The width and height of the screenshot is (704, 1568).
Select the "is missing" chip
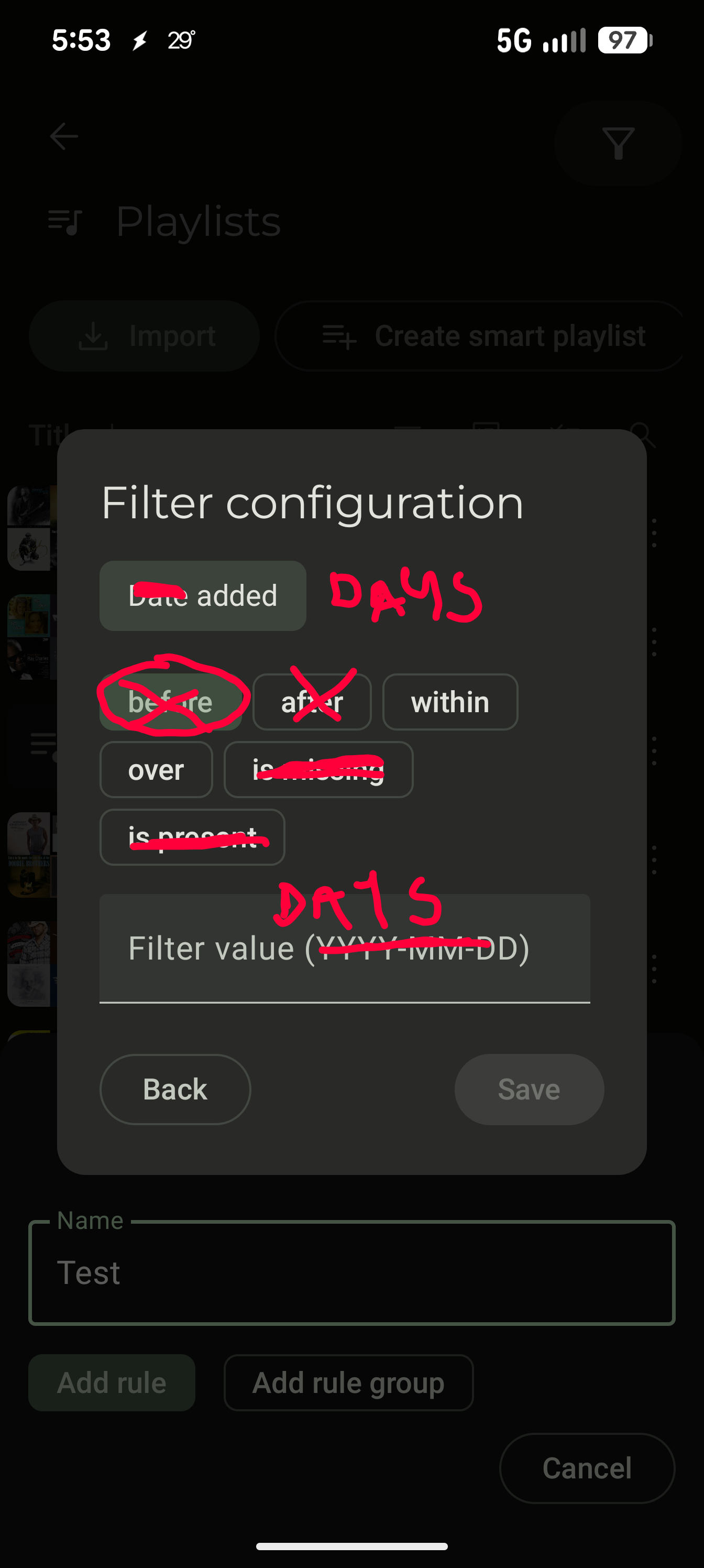(x=318, y=769)
